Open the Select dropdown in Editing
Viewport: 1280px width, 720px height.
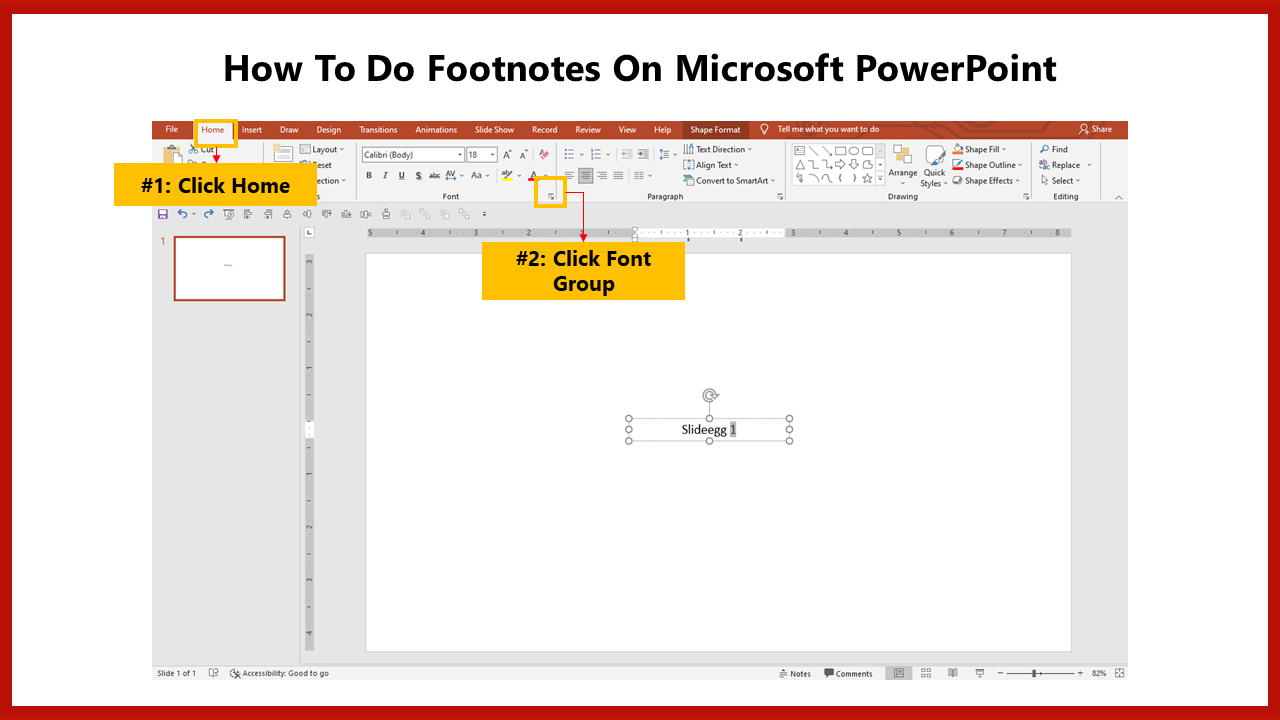[1058, 181]
